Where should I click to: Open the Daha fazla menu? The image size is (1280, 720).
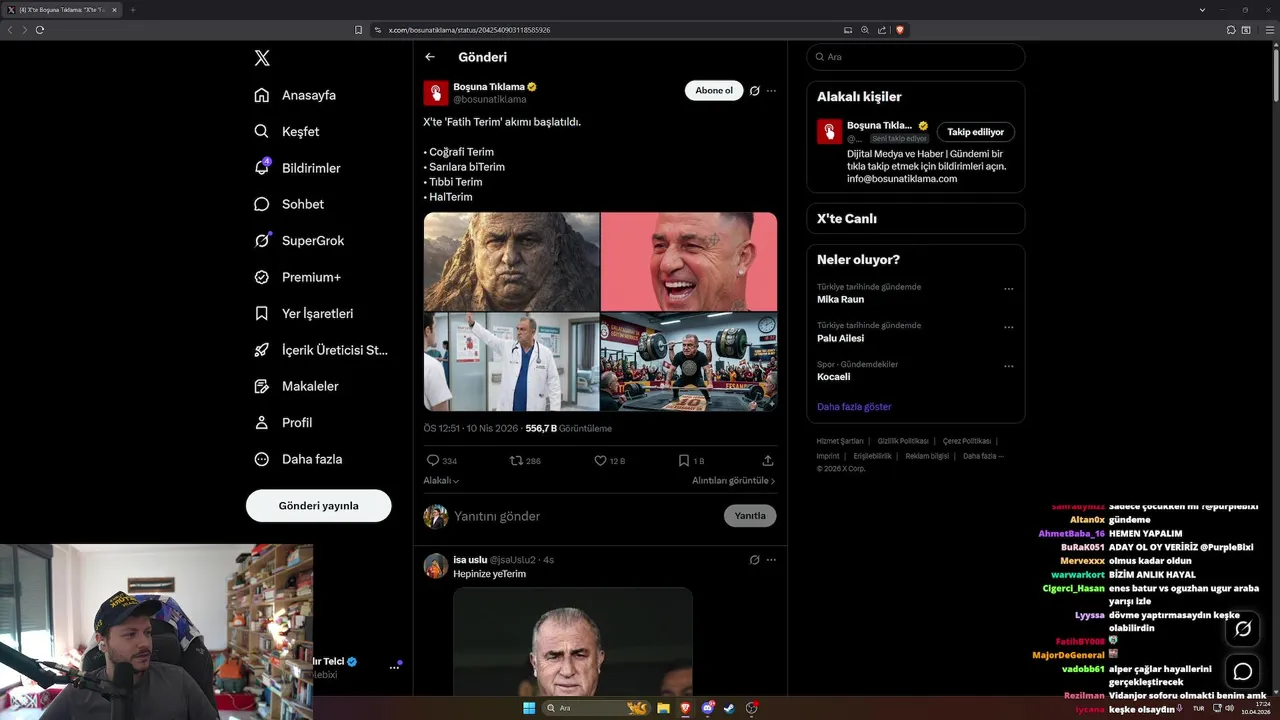pos(298,459)
